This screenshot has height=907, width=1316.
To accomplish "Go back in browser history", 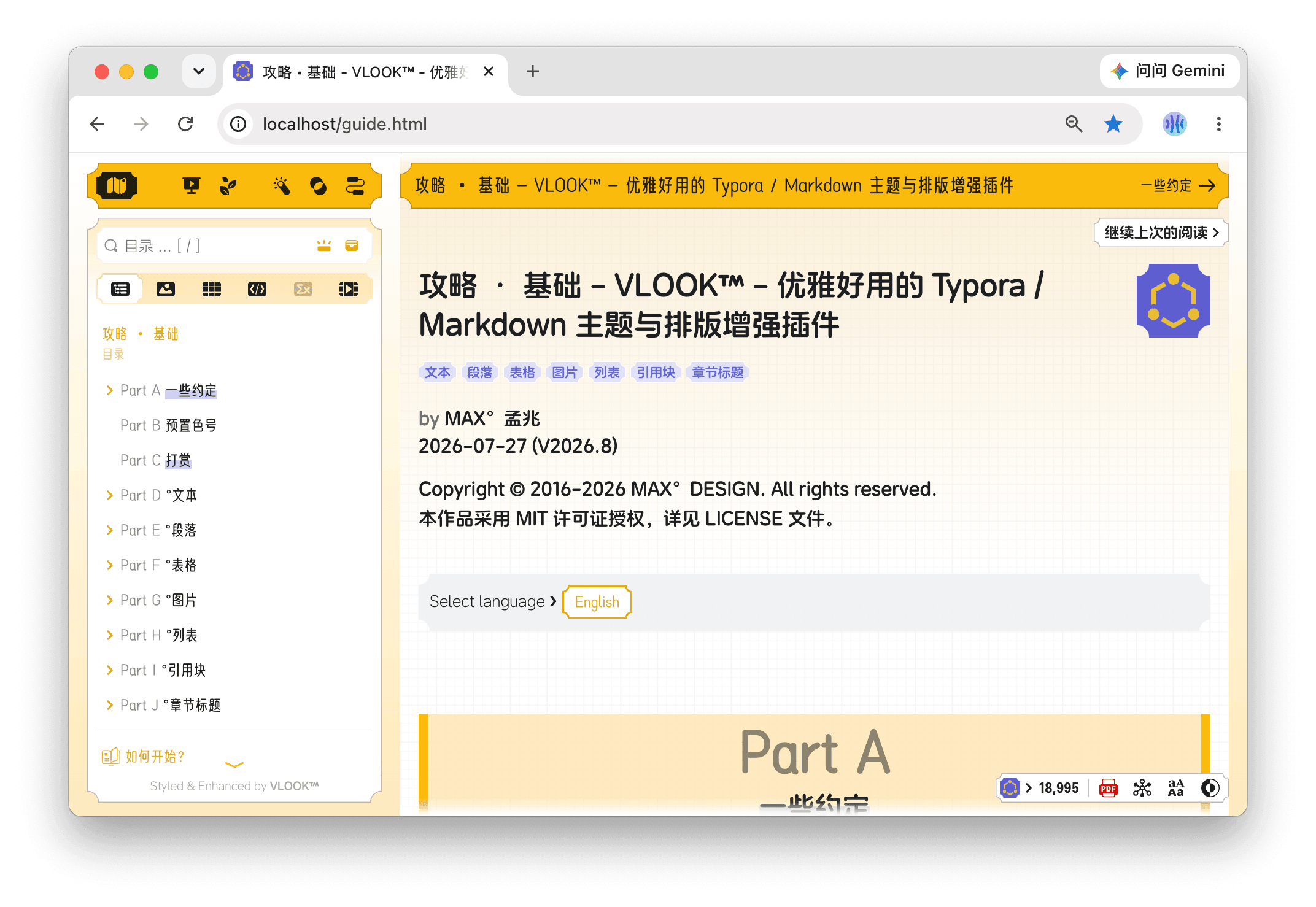I will point(98,124).
